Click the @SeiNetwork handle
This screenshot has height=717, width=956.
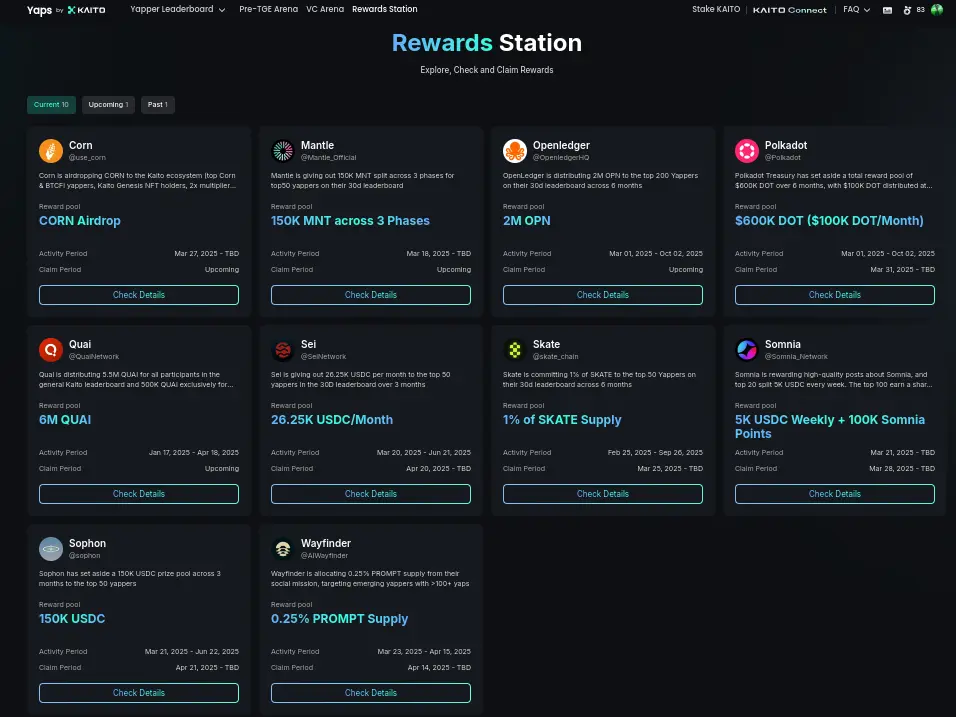(323, 357)
